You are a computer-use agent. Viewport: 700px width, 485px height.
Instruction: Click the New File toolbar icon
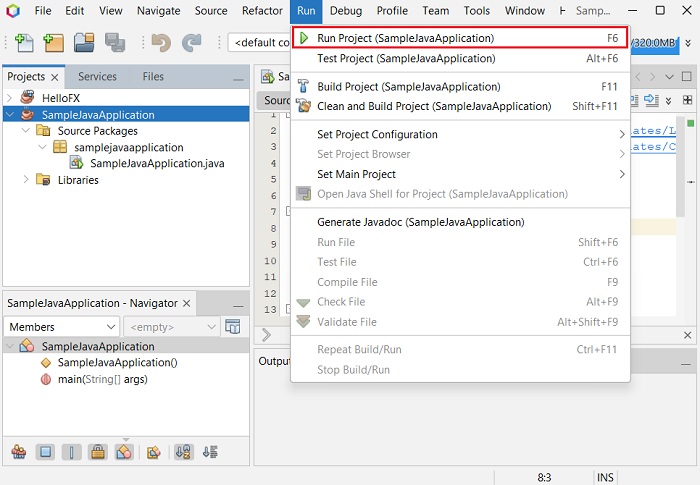point(24,42)
